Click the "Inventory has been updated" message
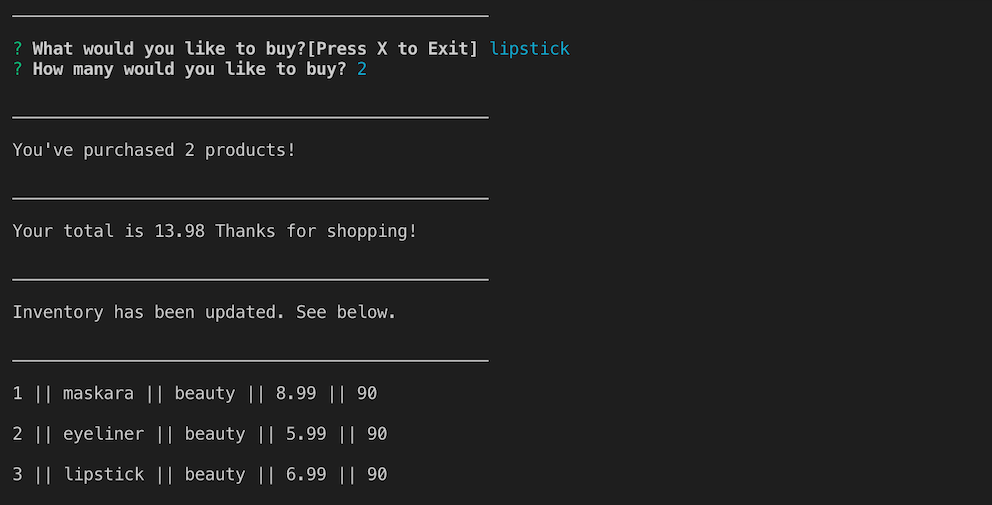The height and width of the screenshot is (505, 992). click(x=204, y=312)
